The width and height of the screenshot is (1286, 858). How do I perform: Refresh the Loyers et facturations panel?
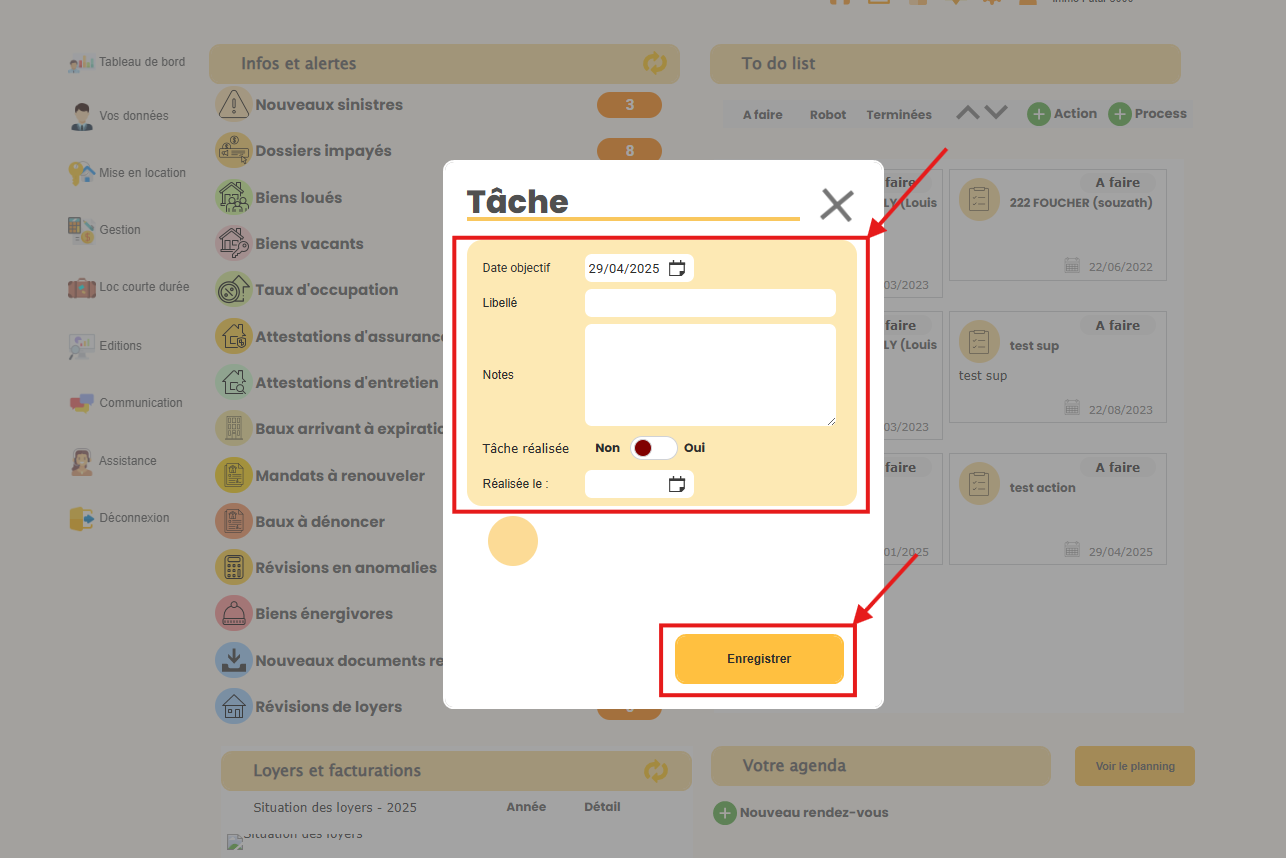point(655,771)
